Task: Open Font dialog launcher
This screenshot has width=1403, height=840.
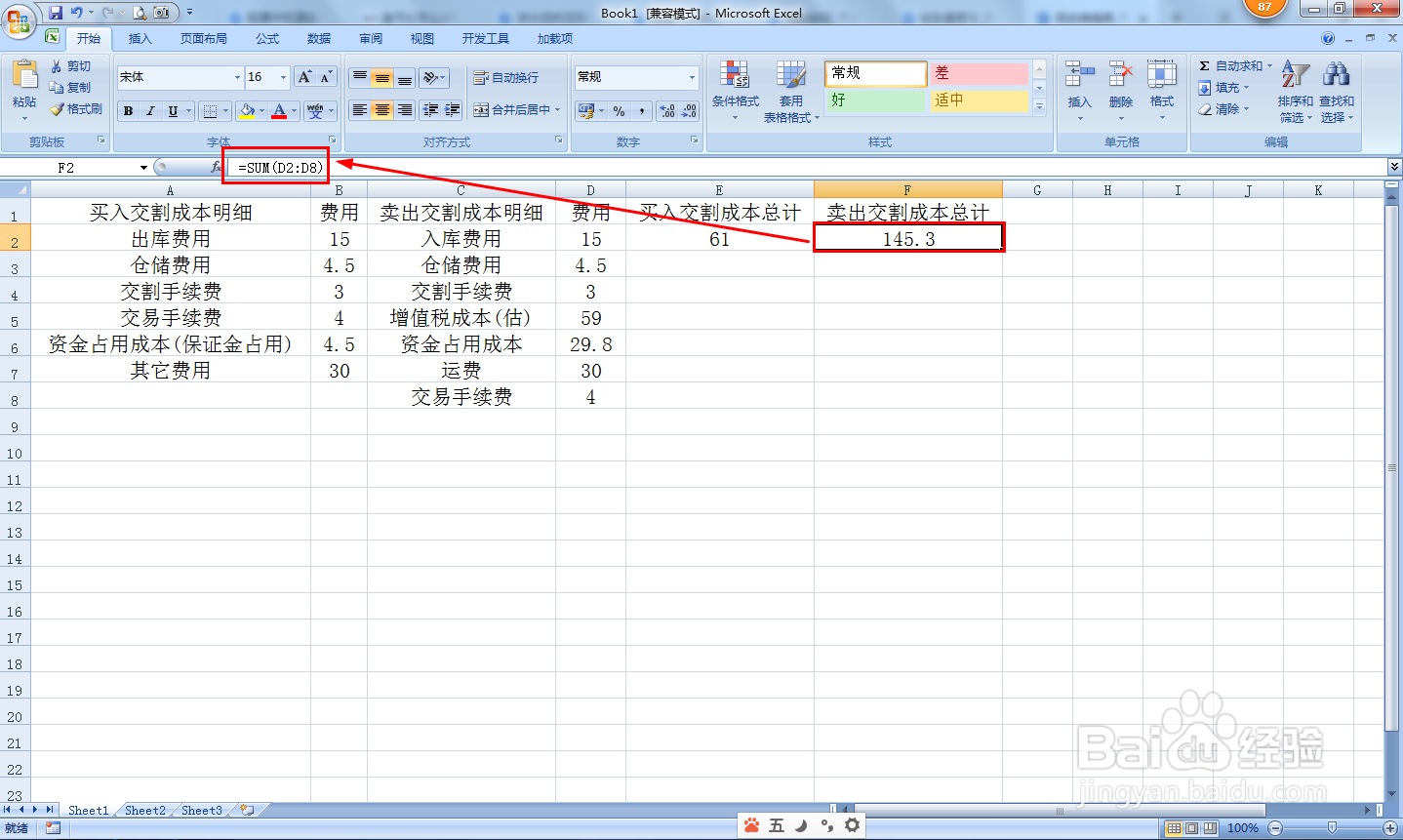Action: click(333, 140)
